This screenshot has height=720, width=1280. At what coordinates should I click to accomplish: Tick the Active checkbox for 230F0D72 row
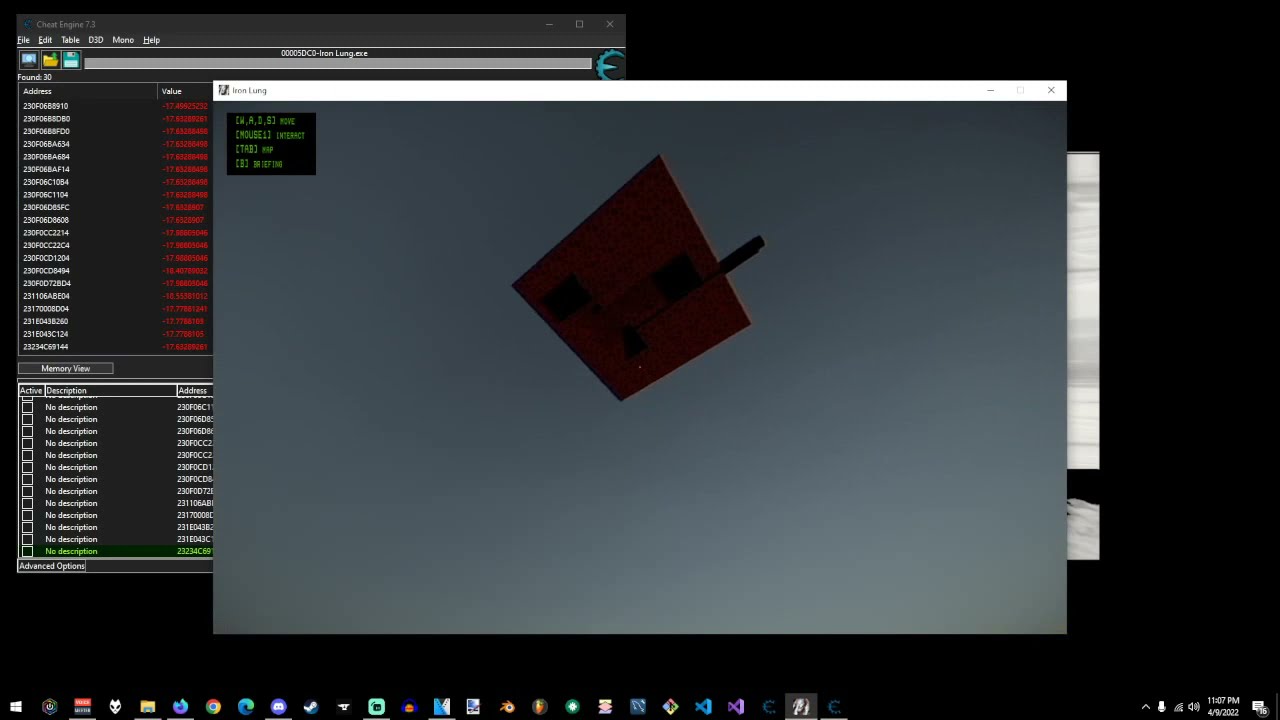[x=27, y=491]
